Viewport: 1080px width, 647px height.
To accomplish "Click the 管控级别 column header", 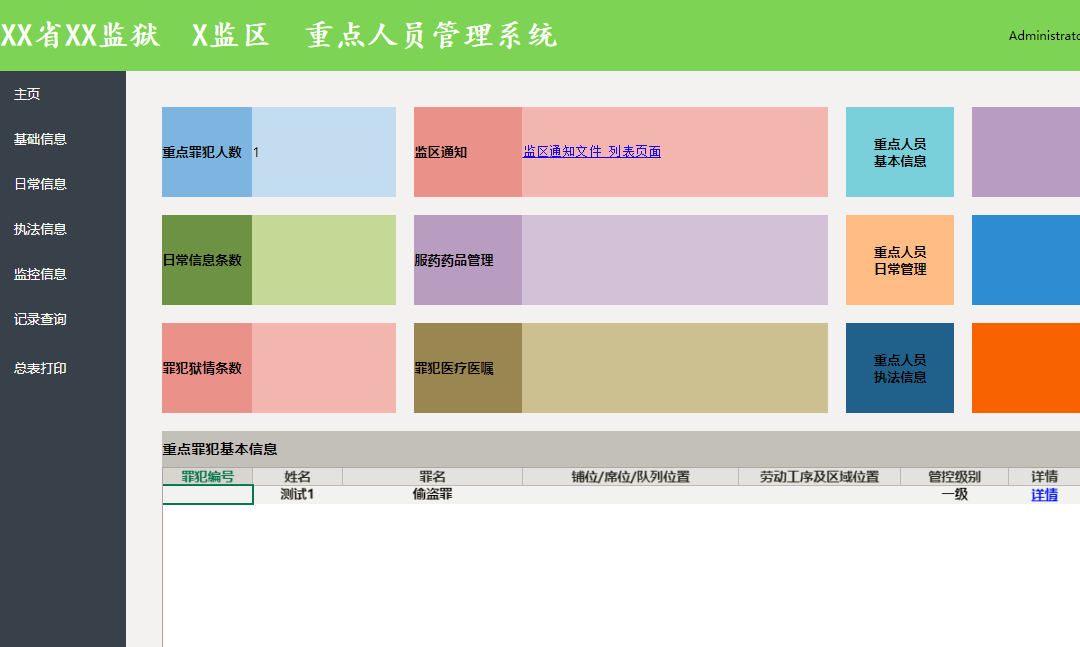I will 953,477.
